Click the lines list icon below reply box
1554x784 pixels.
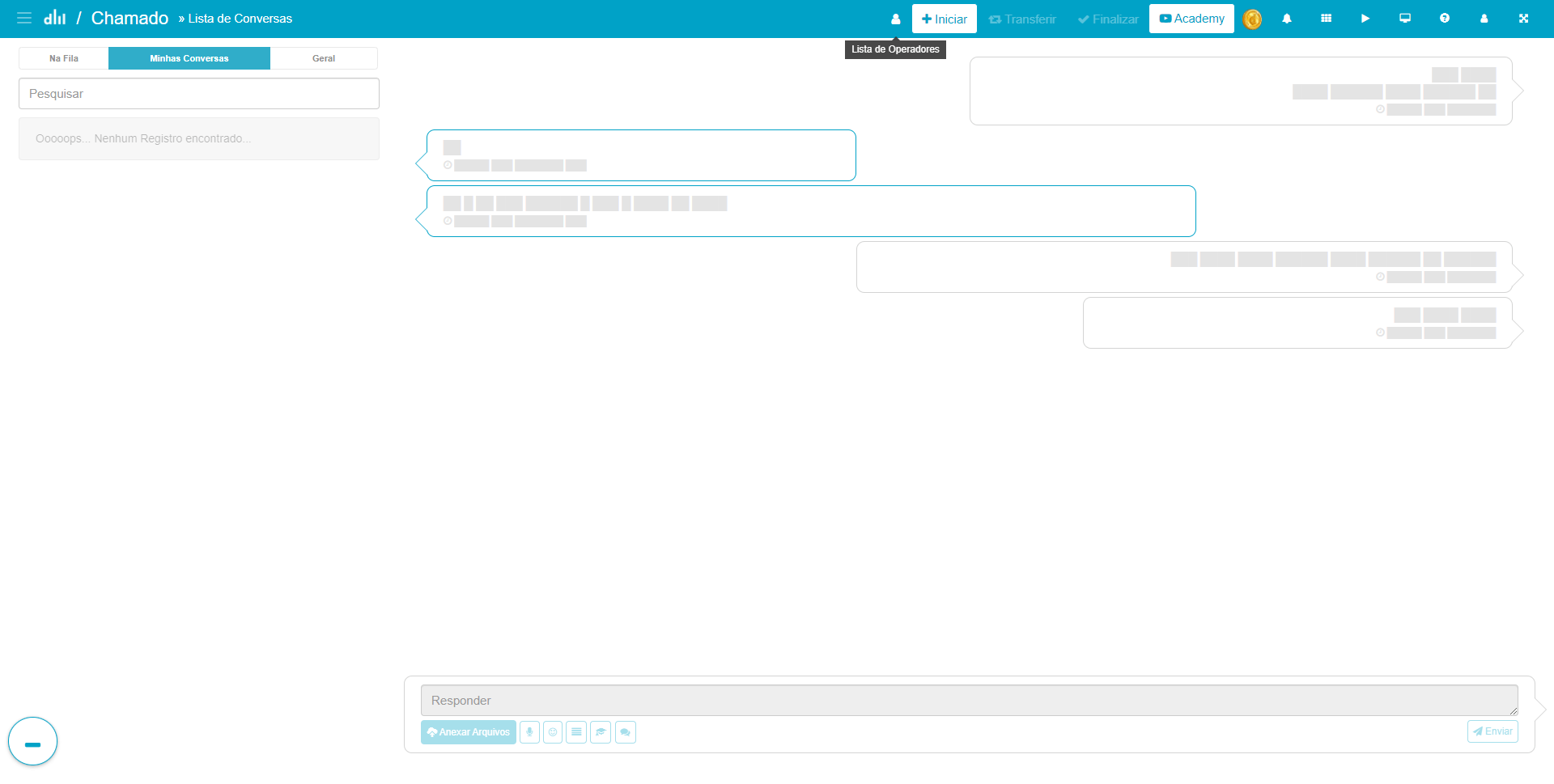pyautogui.click(x=576, y=732)
